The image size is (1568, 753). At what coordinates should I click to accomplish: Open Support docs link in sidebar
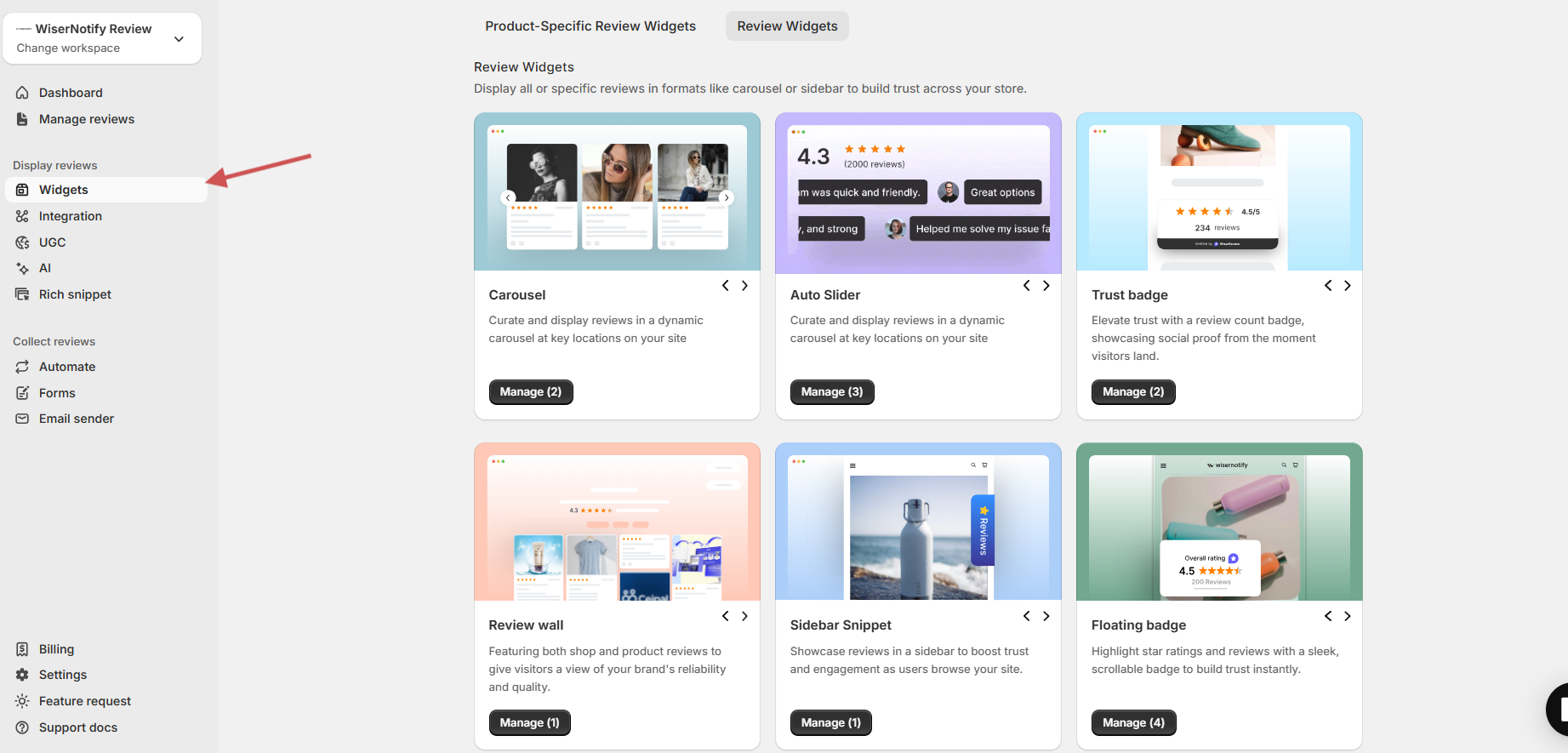click(x=78, y=727)
